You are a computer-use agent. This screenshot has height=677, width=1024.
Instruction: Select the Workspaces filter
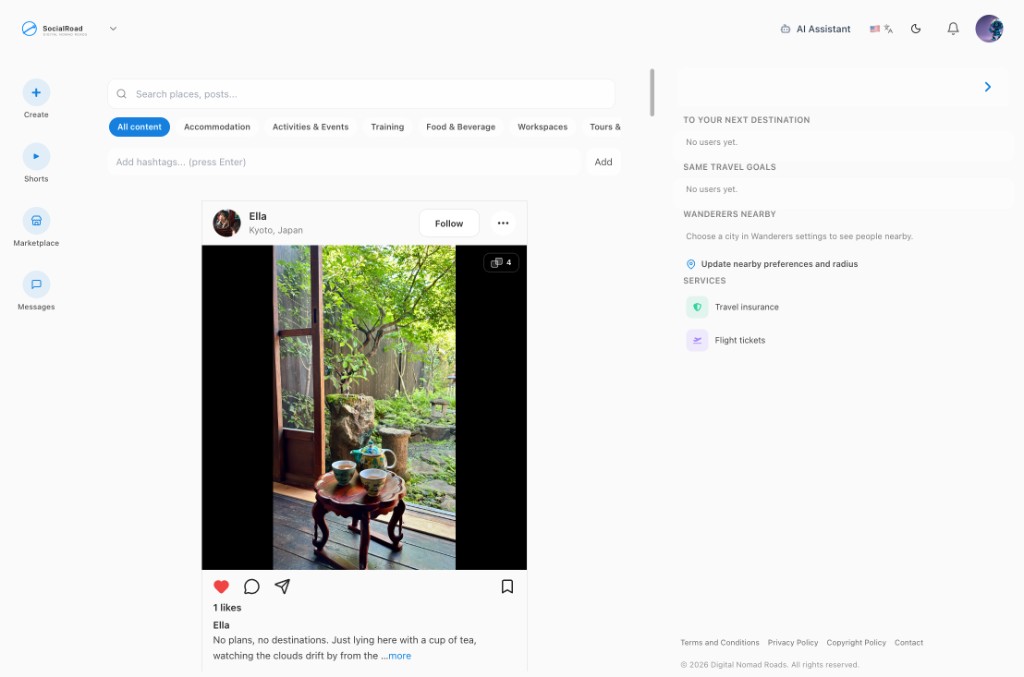pyautogui.click(x=542, y=127)
